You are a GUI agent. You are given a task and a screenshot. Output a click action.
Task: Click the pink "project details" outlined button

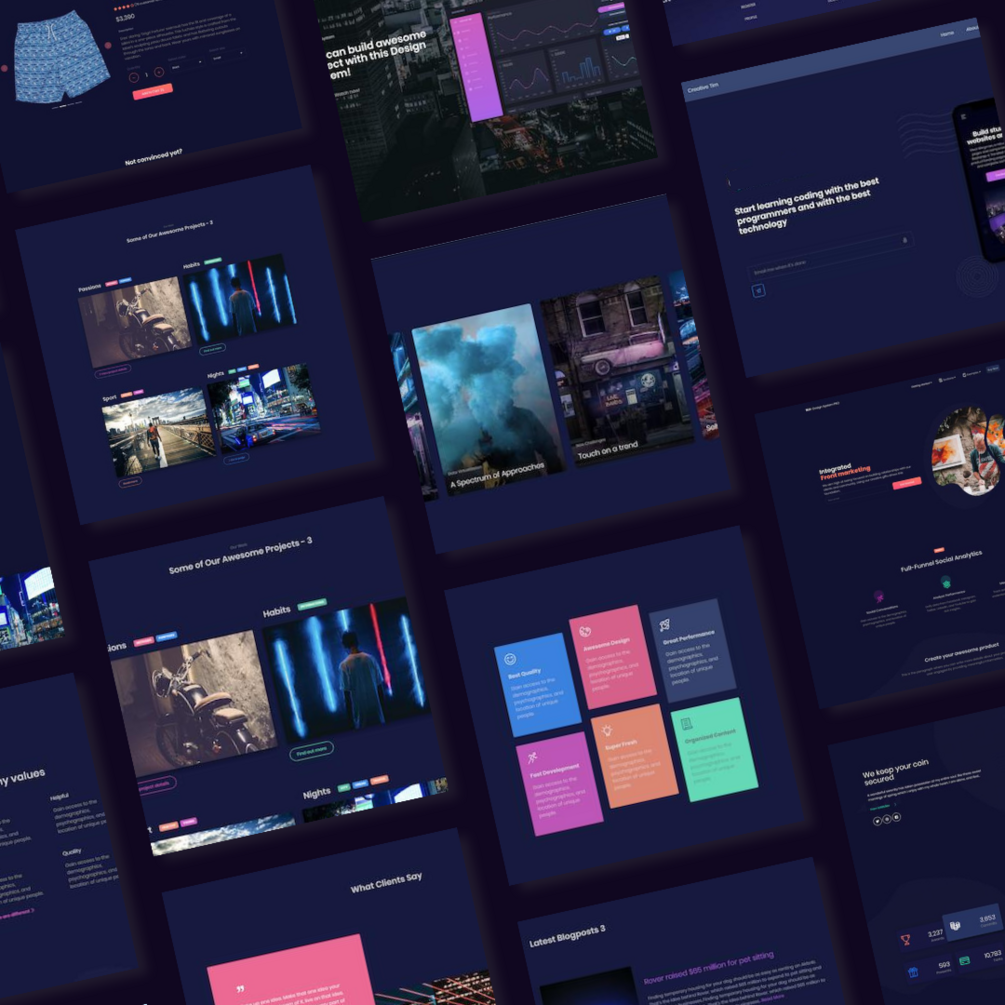[157, 784]
